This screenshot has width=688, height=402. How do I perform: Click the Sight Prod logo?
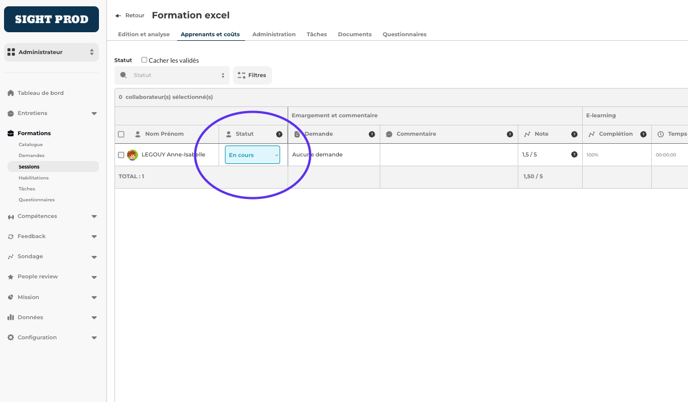(x=52, y=19)
